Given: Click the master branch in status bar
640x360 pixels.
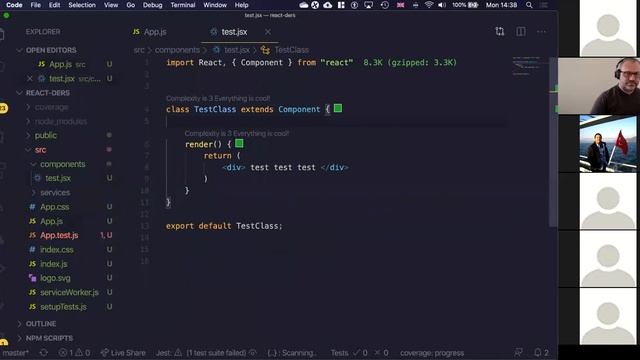Looking at the screenshot, I should (15, 353).
